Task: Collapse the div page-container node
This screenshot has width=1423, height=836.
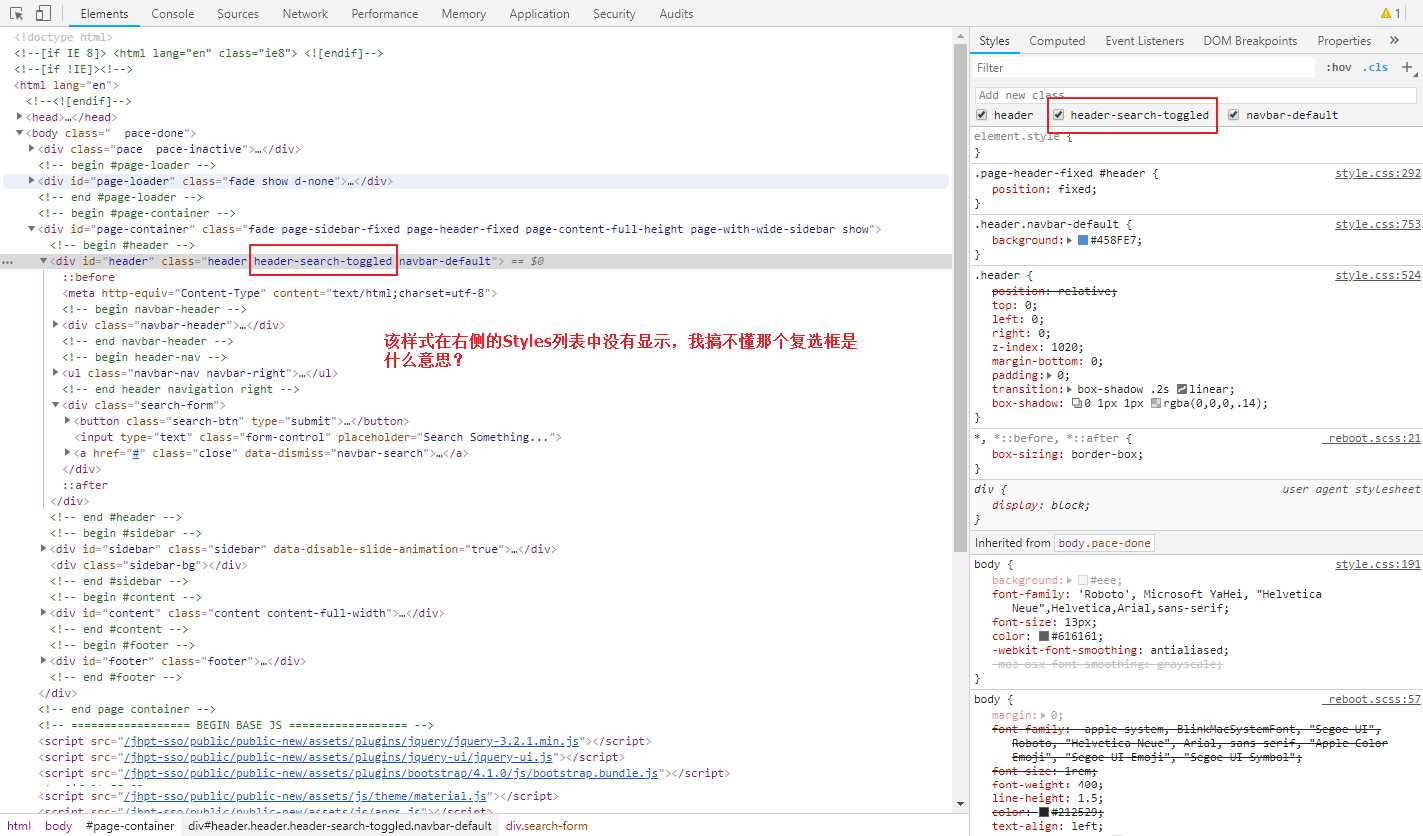Action: coord(32,229)
